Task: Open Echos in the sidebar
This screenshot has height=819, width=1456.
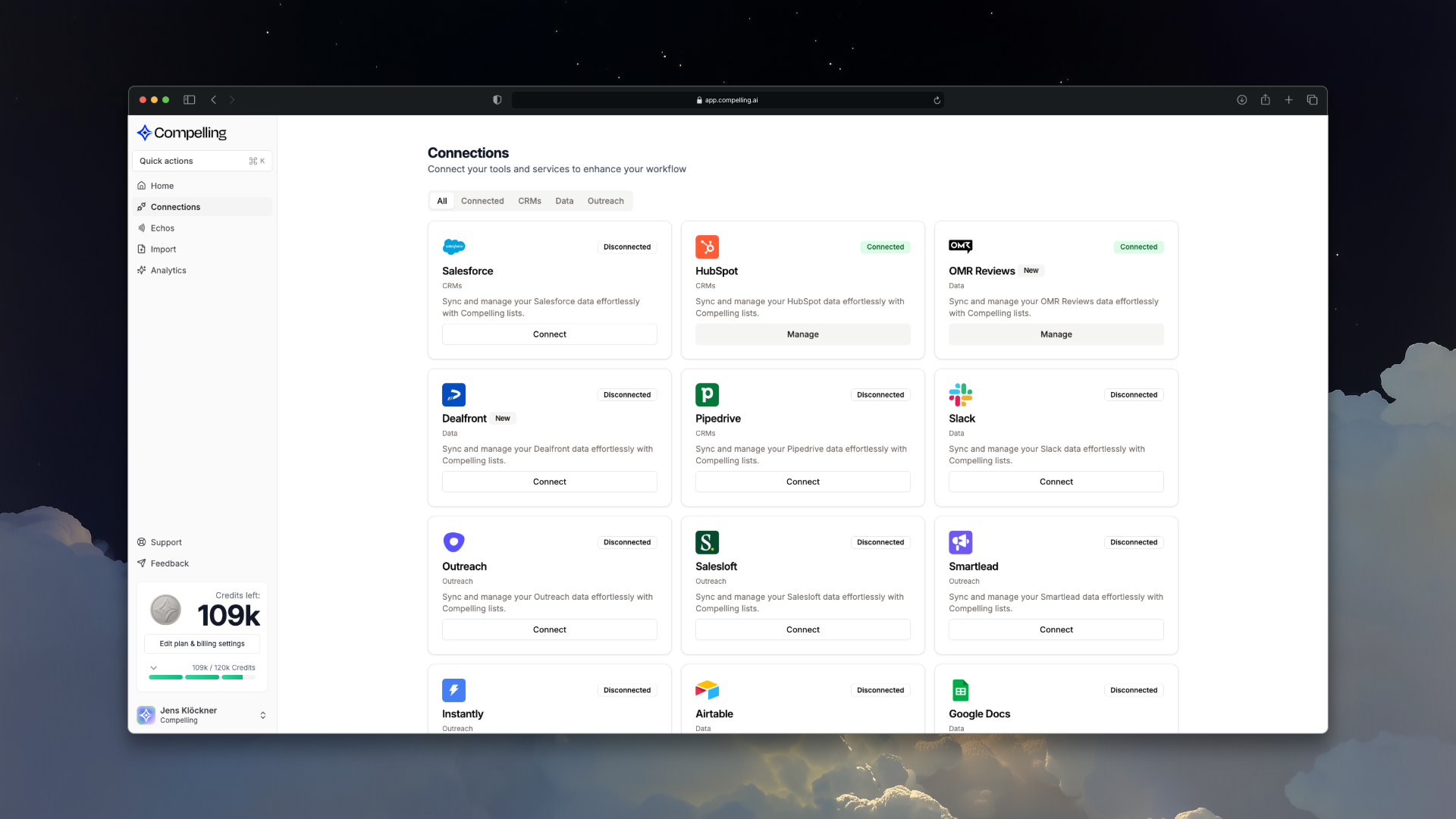Action: pyautogui.click(x=162, y=227)
